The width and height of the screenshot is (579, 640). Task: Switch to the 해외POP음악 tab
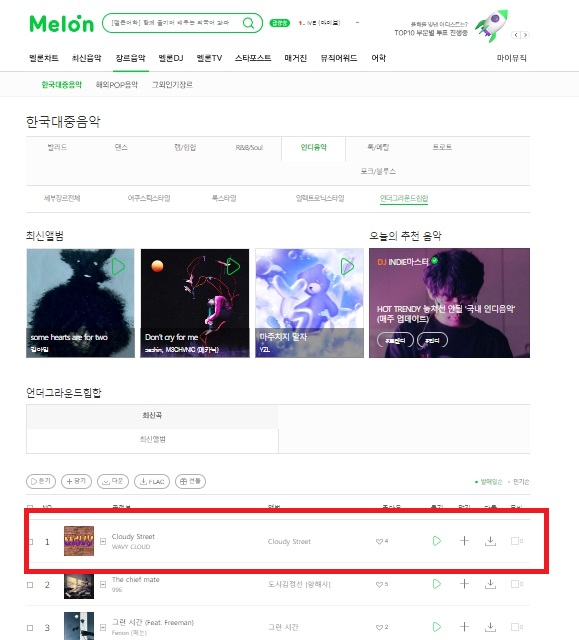117,84
